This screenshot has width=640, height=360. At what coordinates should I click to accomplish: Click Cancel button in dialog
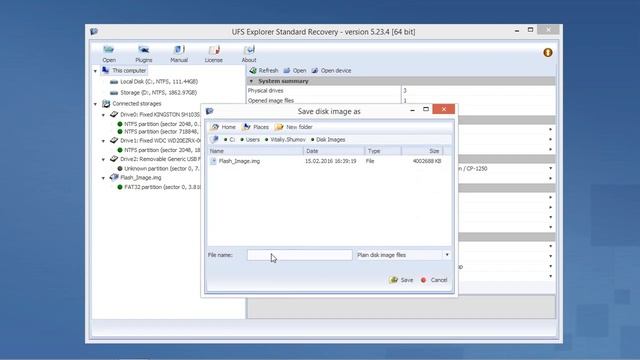[434, 280]
